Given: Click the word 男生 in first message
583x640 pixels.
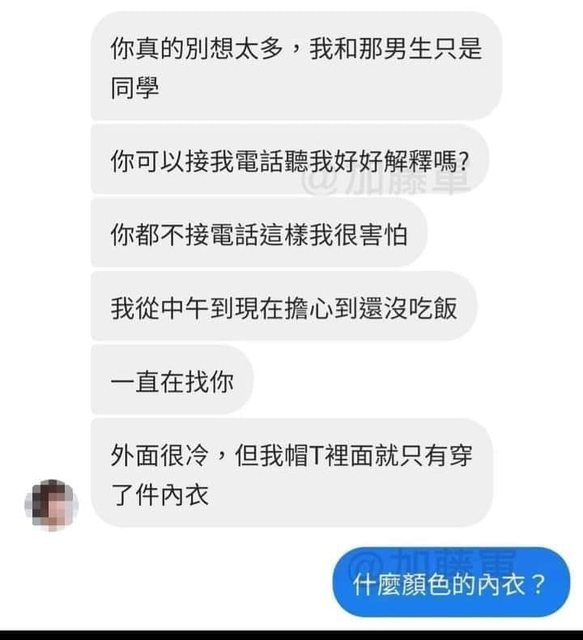Looking at the screenshot, I should [x=408, y=49].
